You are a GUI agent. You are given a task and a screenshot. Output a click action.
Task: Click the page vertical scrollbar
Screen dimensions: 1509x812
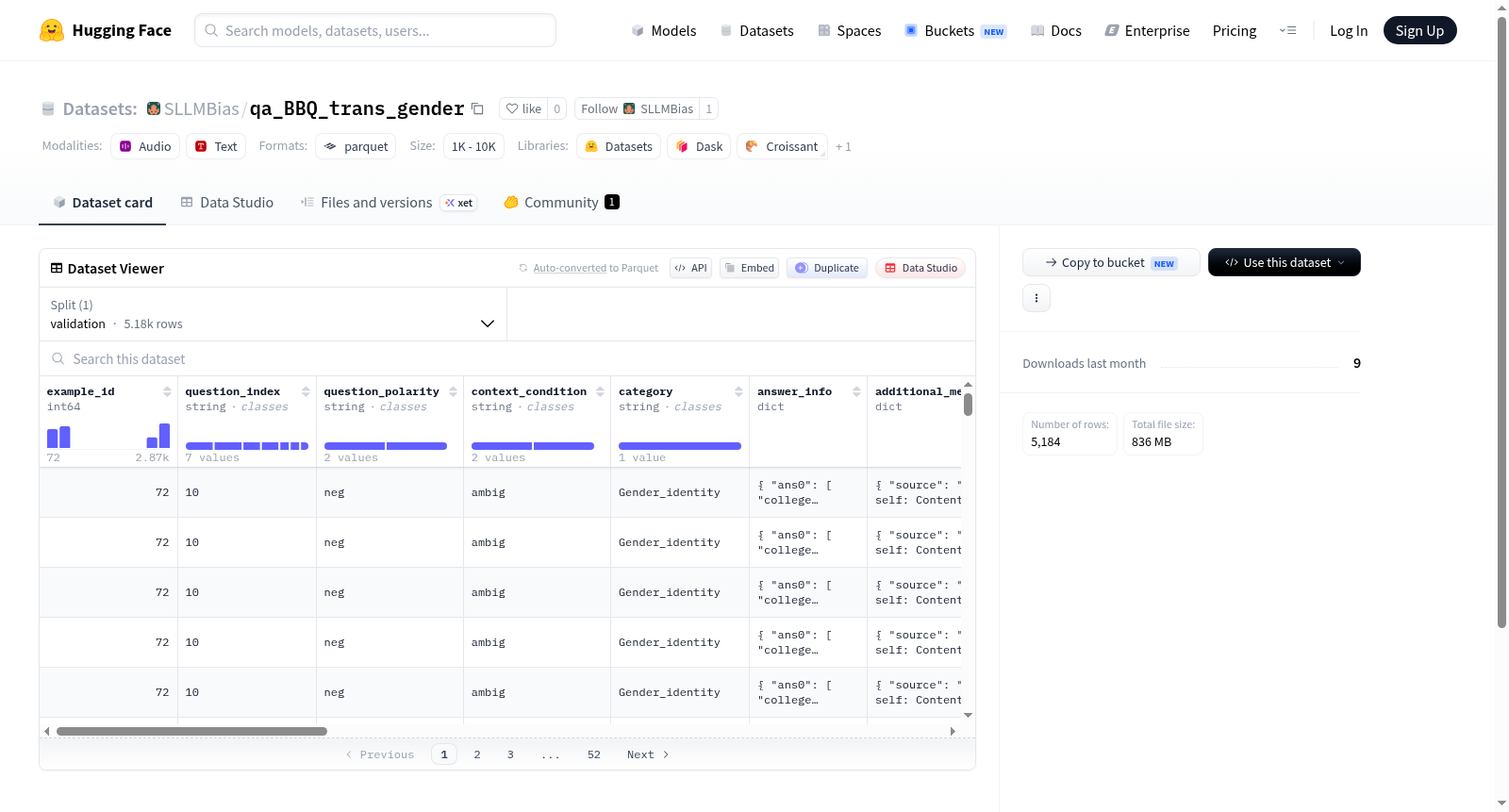tap(1501, 321)
